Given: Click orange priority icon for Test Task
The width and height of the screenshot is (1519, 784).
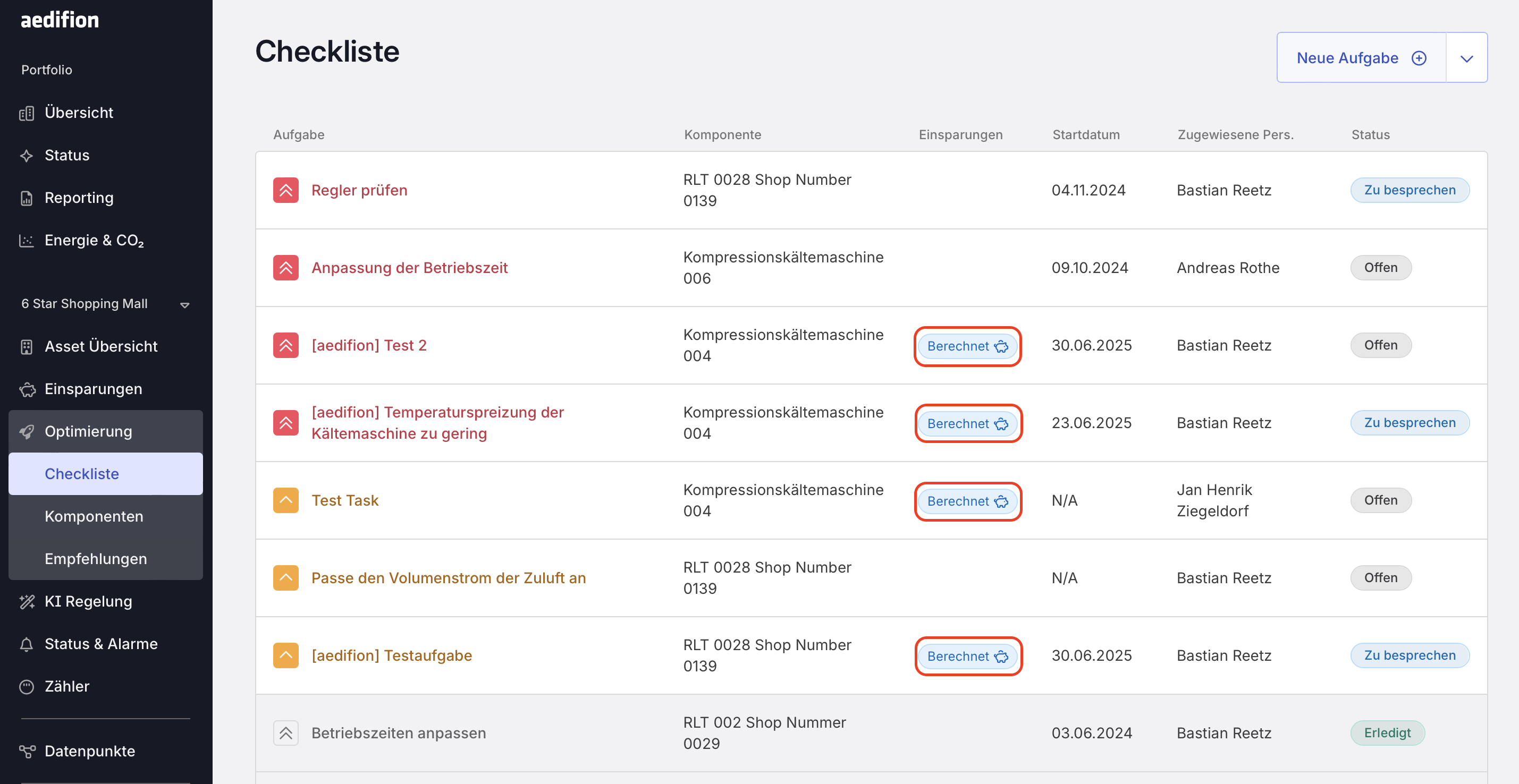Looking at the screenshot, I should click(x=286, y=500).
